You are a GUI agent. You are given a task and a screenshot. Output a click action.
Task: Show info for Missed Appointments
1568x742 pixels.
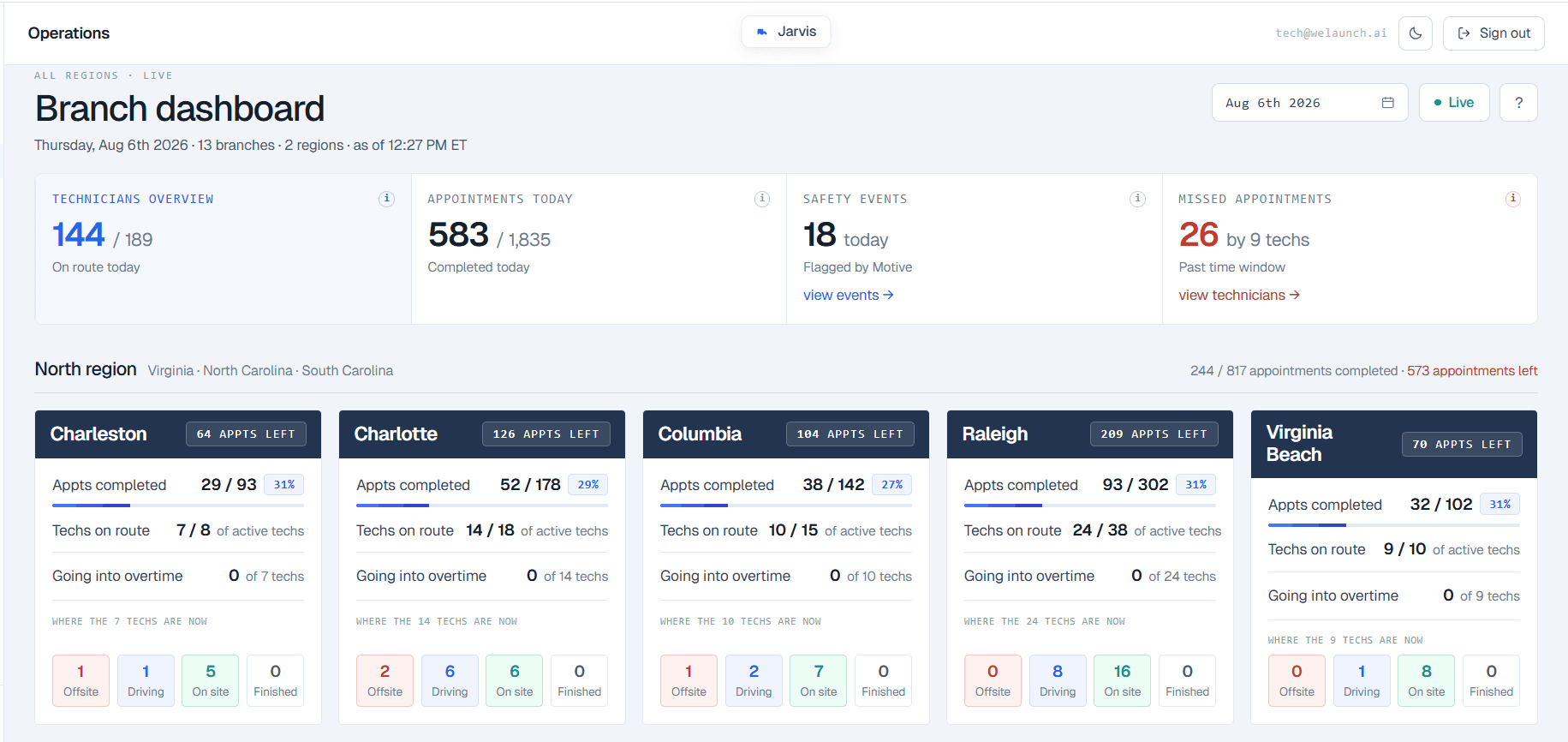tap(1512, 199)
